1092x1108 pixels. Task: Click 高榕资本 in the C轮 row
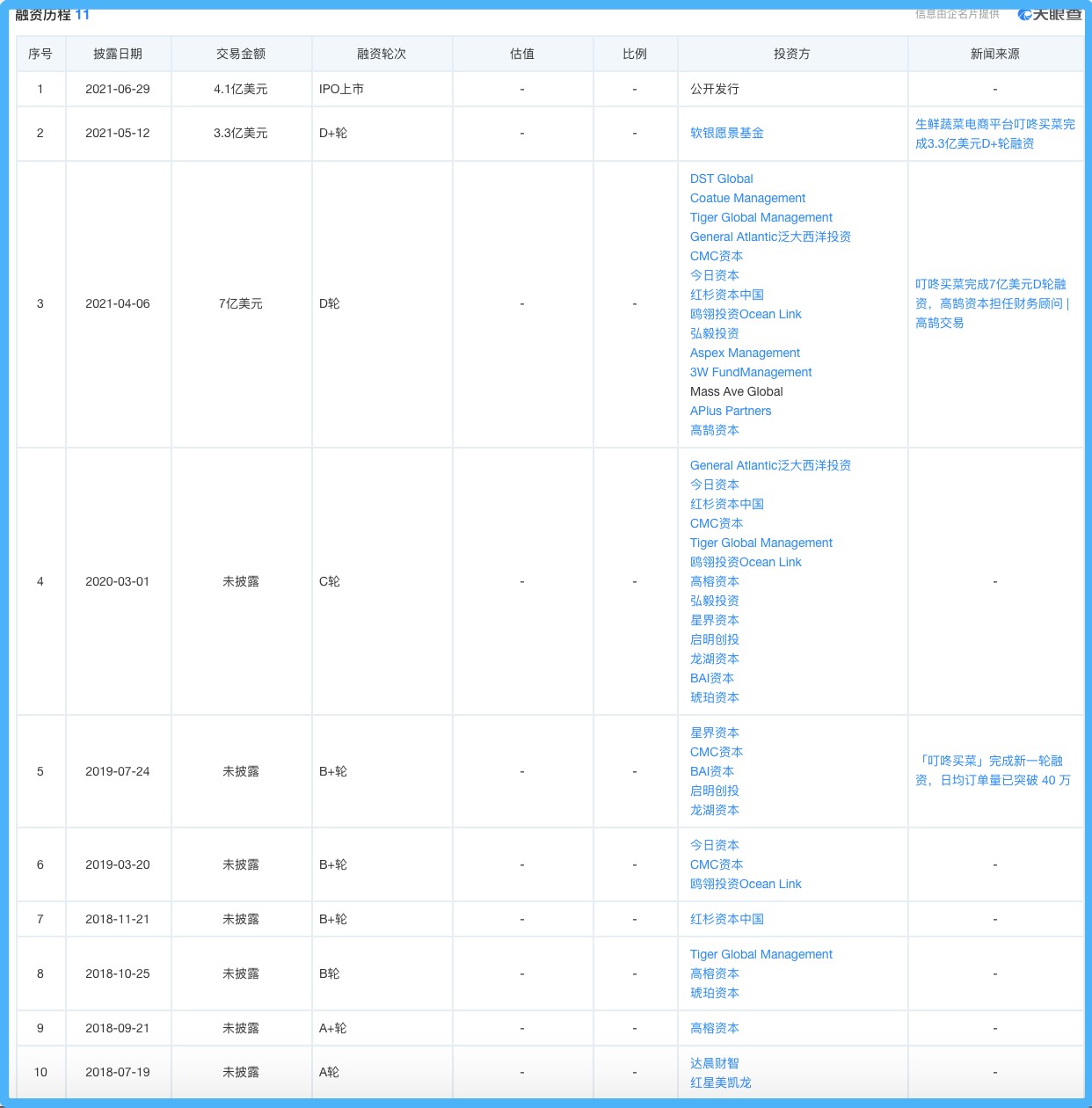point(714,581)
